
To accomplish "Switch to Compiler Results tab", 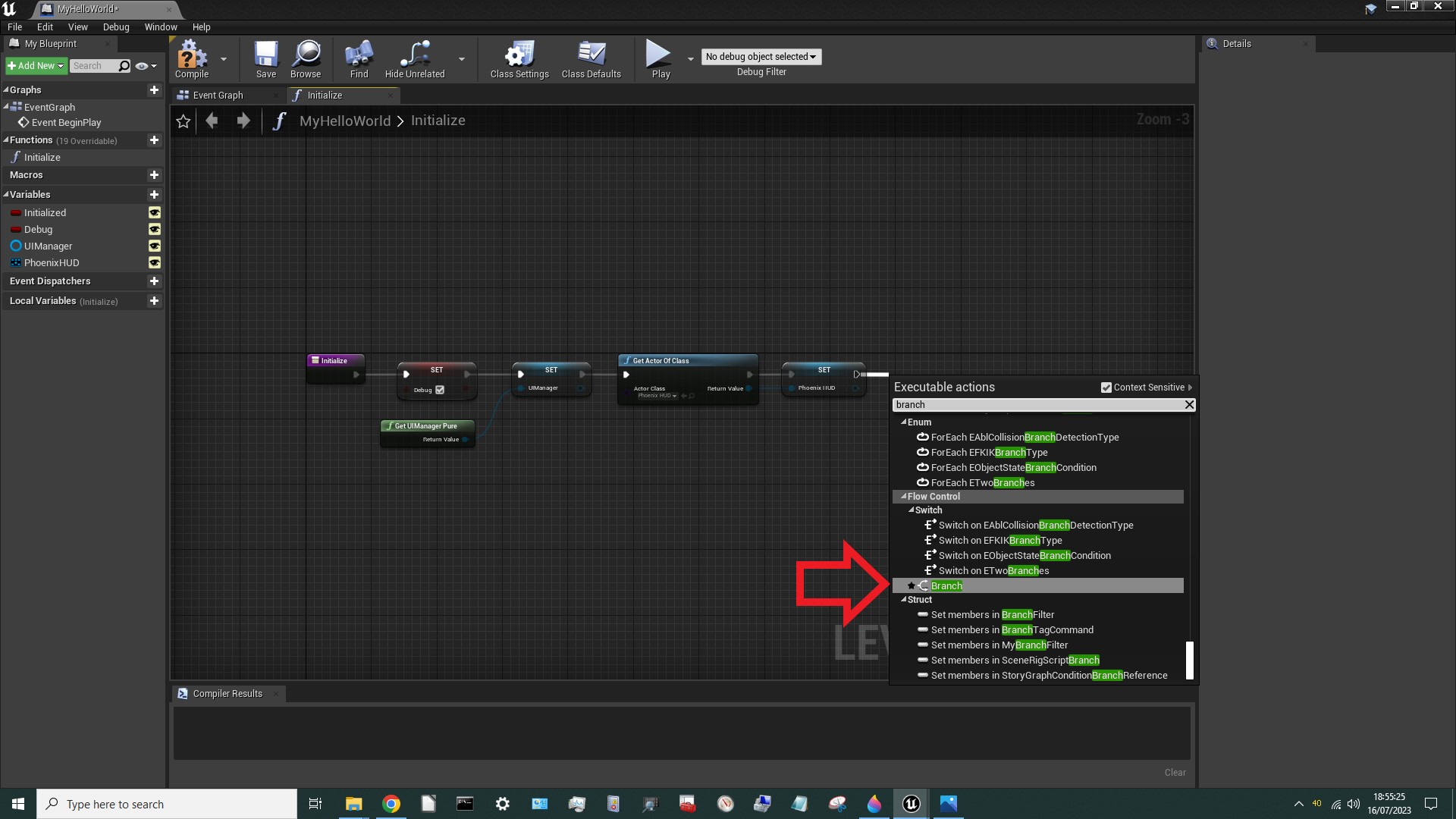I will coord(227,694).
